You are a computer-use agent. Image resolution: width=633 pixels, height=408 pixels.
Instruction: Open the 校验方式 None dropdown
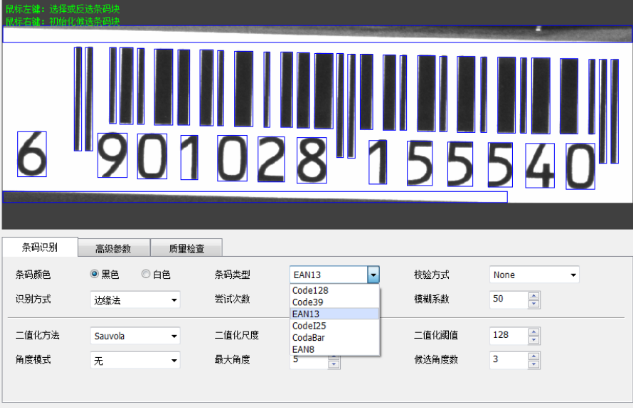pyautogui.click(x=534, y=275)
